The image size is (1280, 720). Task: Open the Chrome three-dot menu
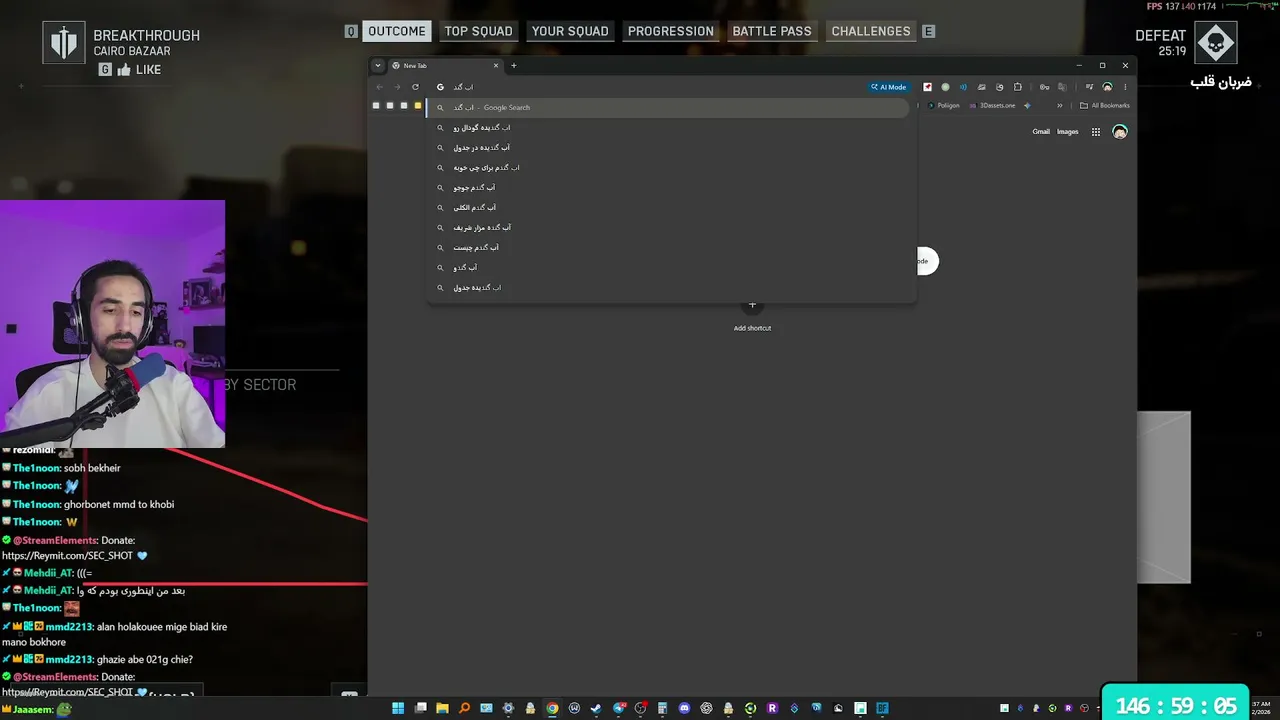tap(1125, 87)
